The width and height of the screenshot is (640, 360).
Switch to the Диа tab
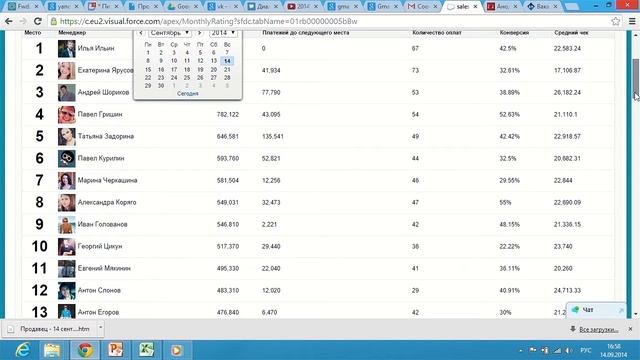coord(262,7)
